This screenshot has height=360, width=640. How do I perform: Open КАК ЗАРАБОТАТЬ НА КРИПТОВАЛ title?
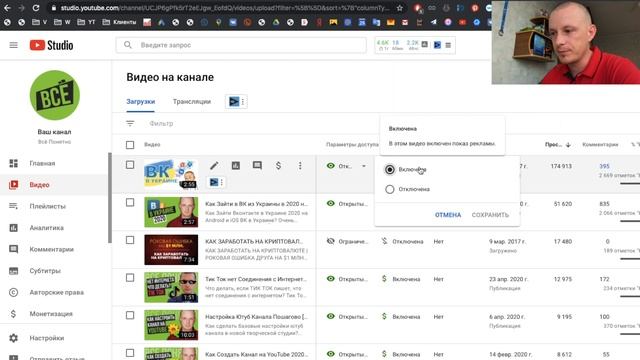pos(254,241)
